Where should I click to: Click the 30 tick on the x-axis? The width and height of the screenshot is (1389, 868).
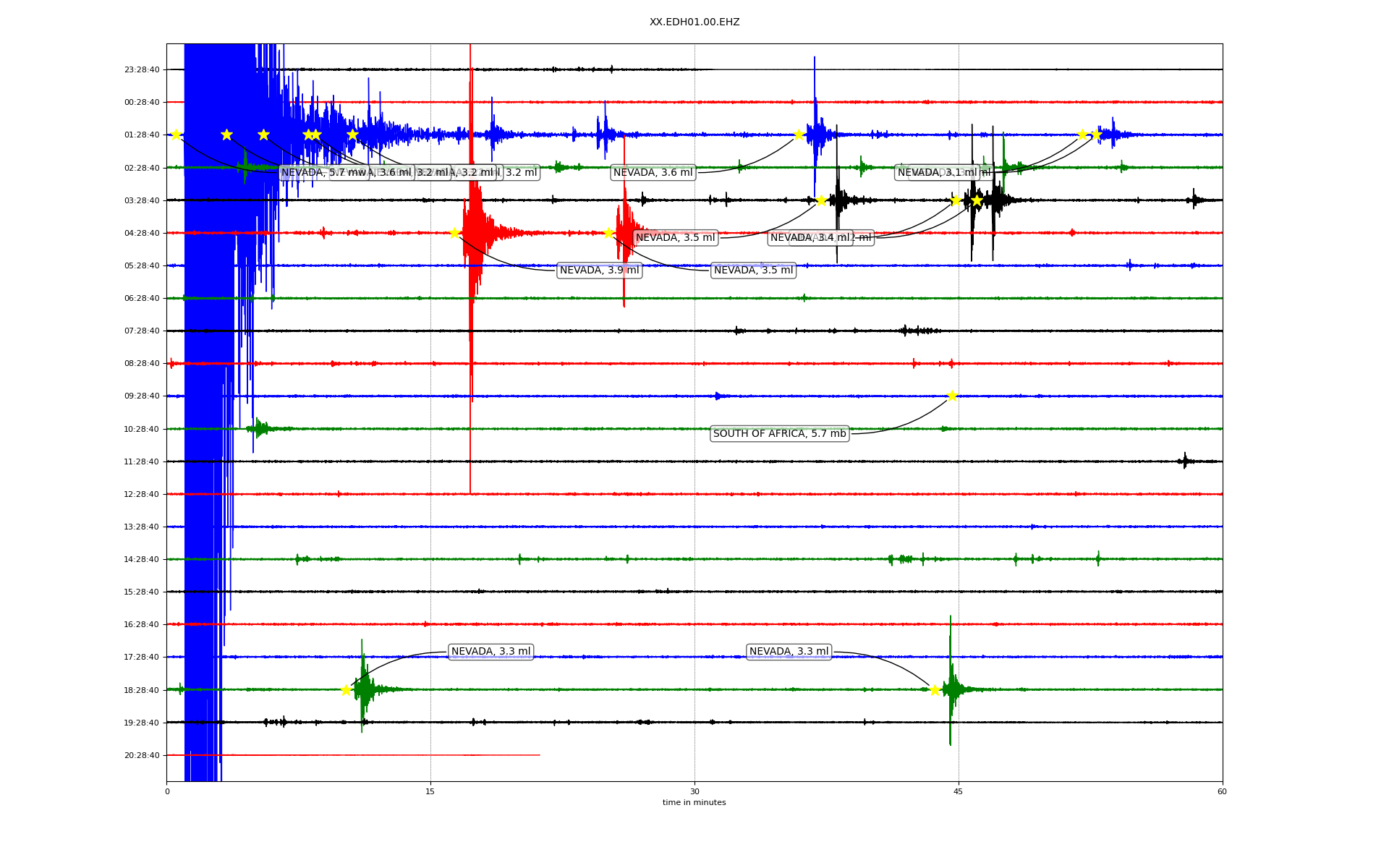click(x=694, y=791)
